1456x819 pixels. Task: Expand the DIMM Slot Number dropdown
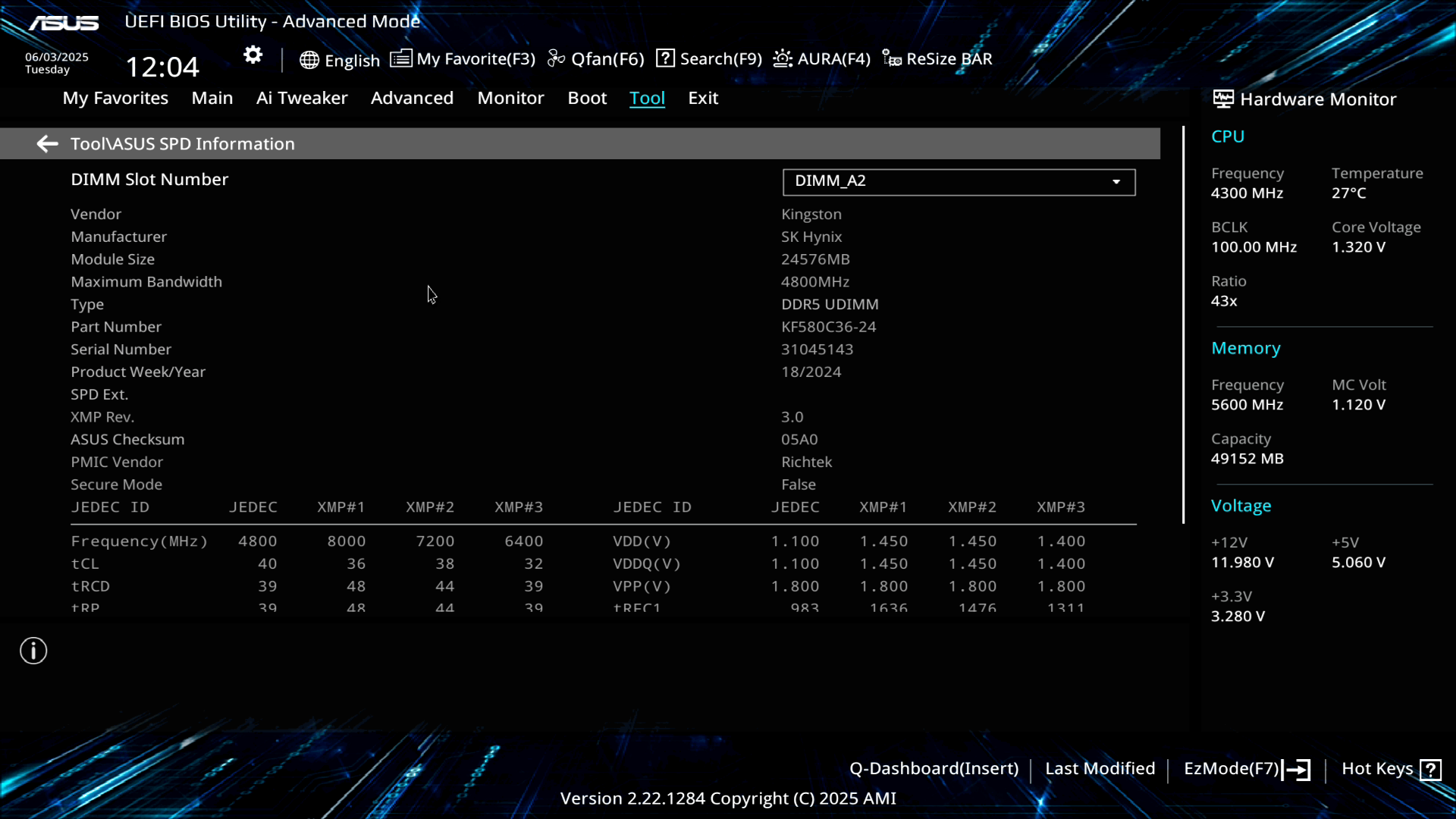[959, 182]
